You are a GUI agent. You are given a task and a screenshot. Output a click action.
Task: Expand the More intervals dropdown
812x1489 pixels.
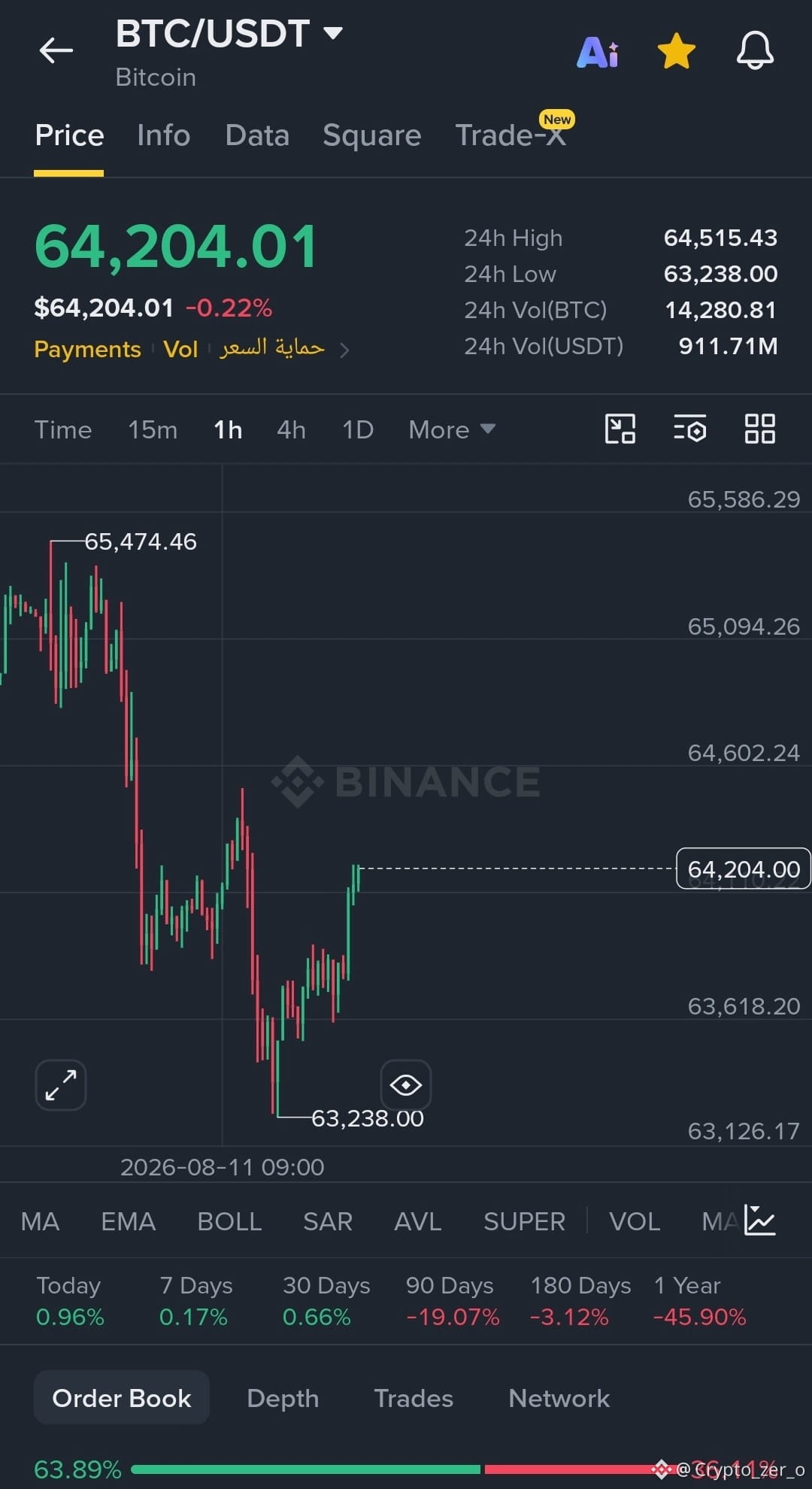(452, 429)
